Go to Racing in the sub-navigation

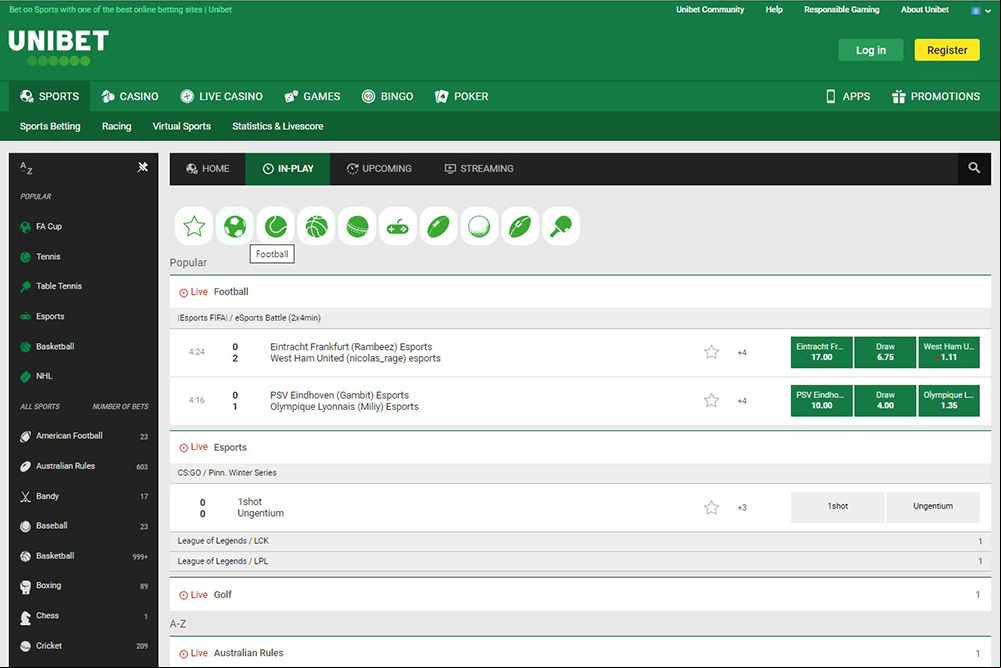(117, 126)
